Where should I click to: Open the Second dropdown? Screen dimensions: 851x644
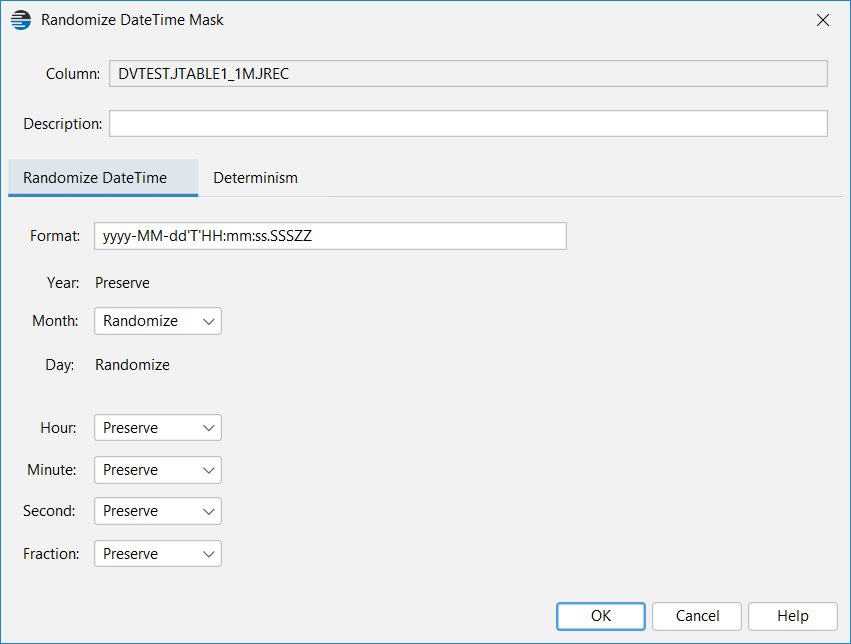coord(157,511)
